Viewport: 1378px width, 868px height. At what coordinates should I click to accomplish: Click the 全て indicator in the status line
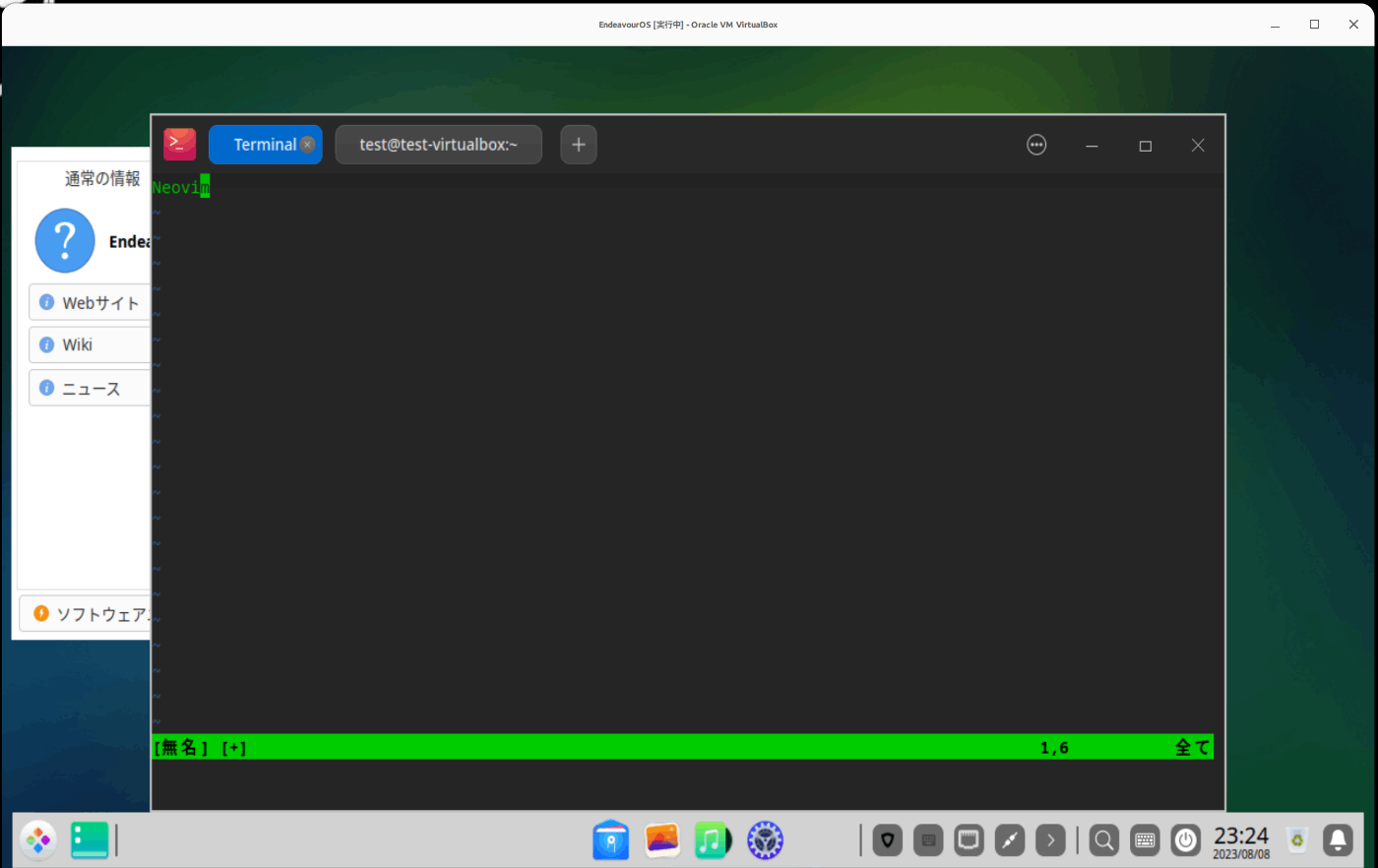tap(1192, 748)
